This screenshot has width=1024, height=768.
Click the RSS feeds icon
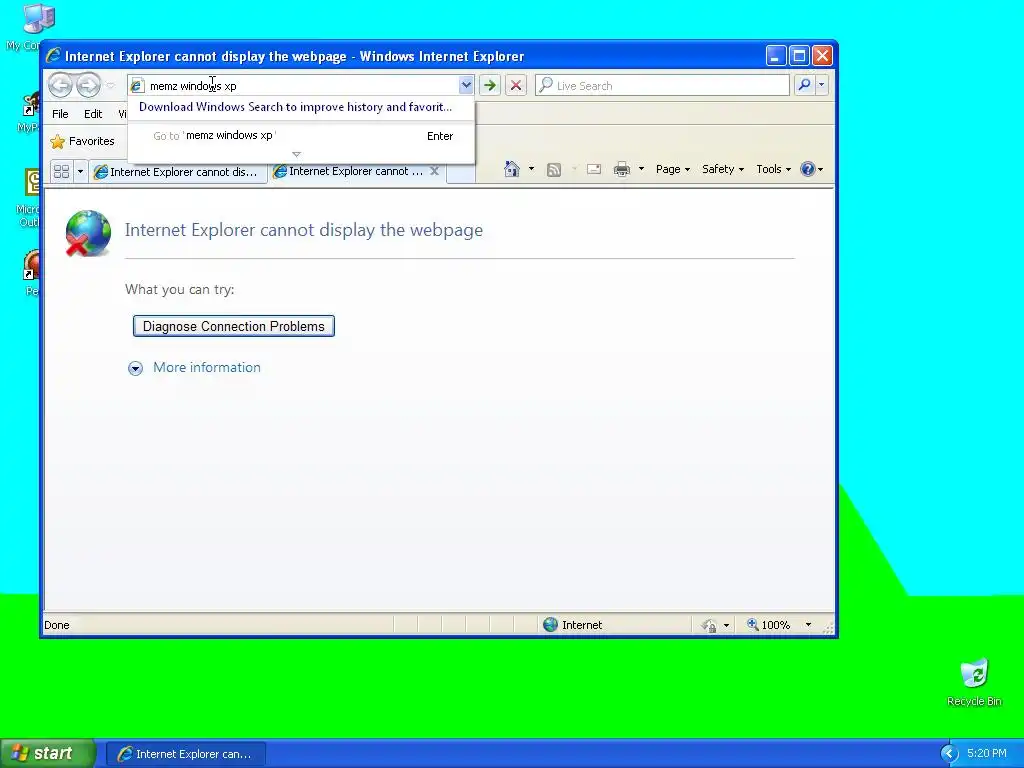[x=554, y=170]
